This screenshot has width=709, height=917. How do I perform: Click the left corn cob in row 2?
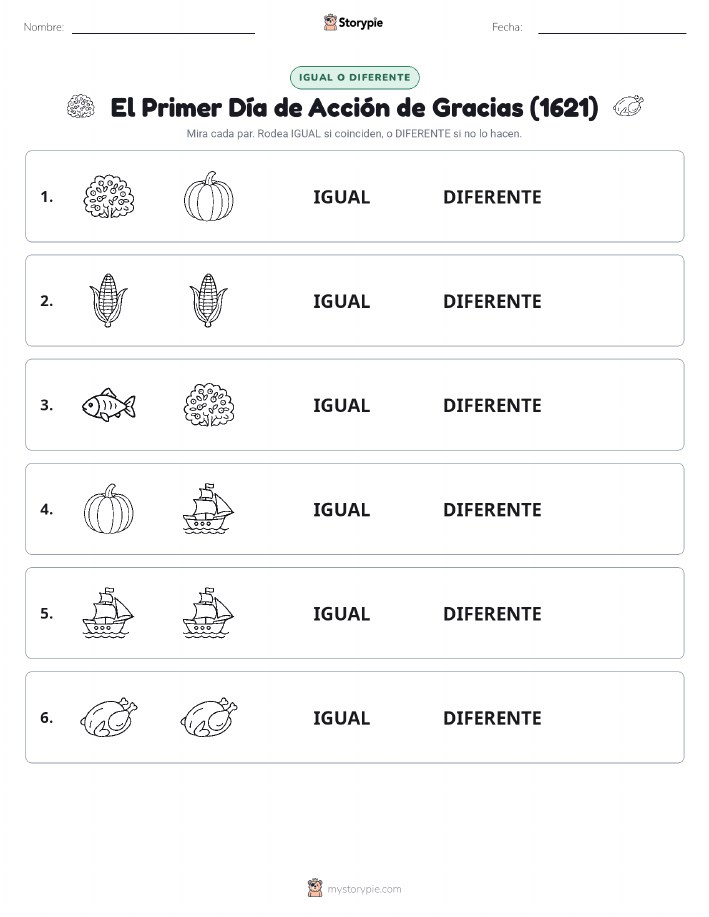coord(108,301)
